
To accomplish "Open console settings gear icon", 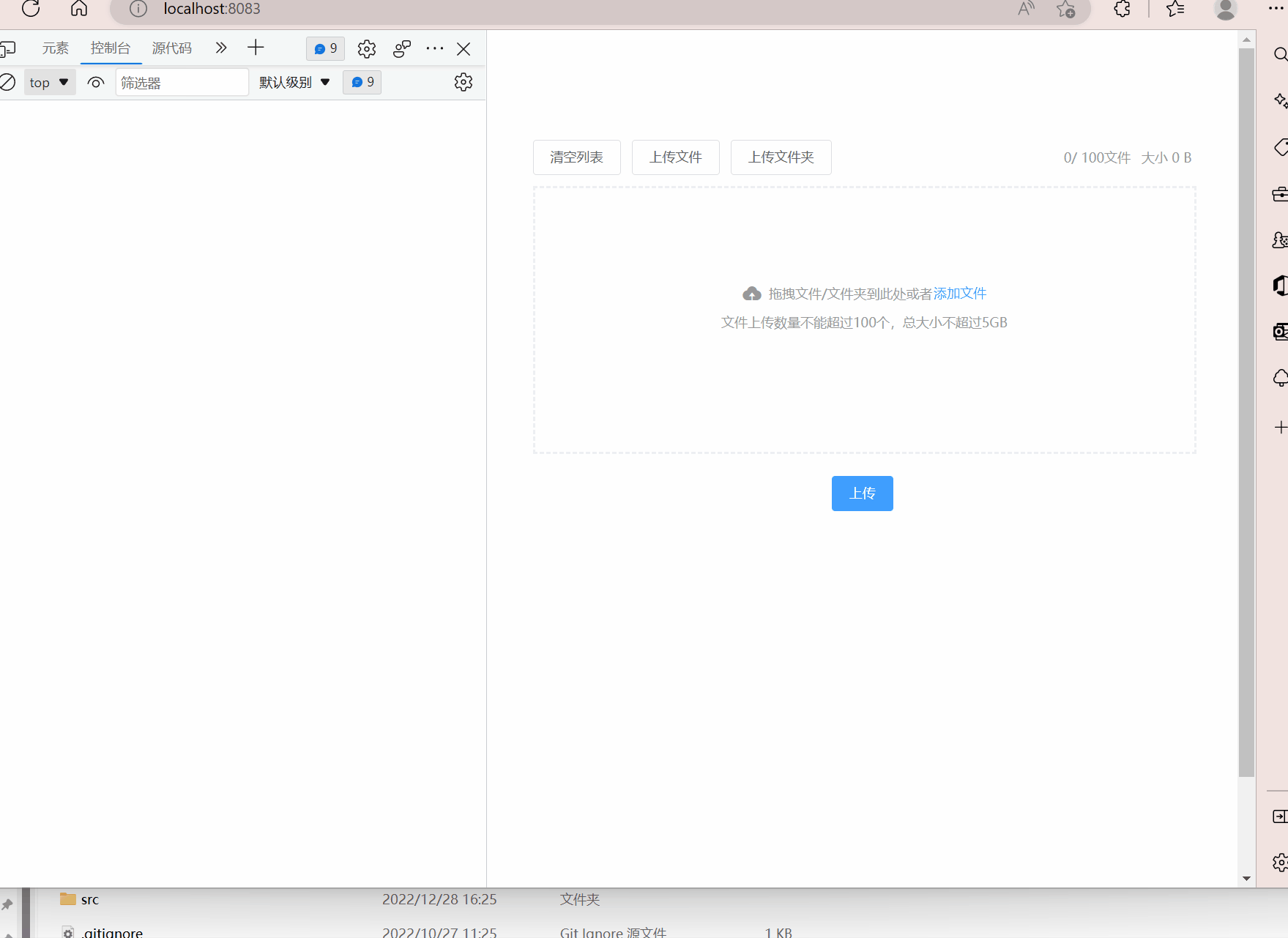I will tap(464, 82).
